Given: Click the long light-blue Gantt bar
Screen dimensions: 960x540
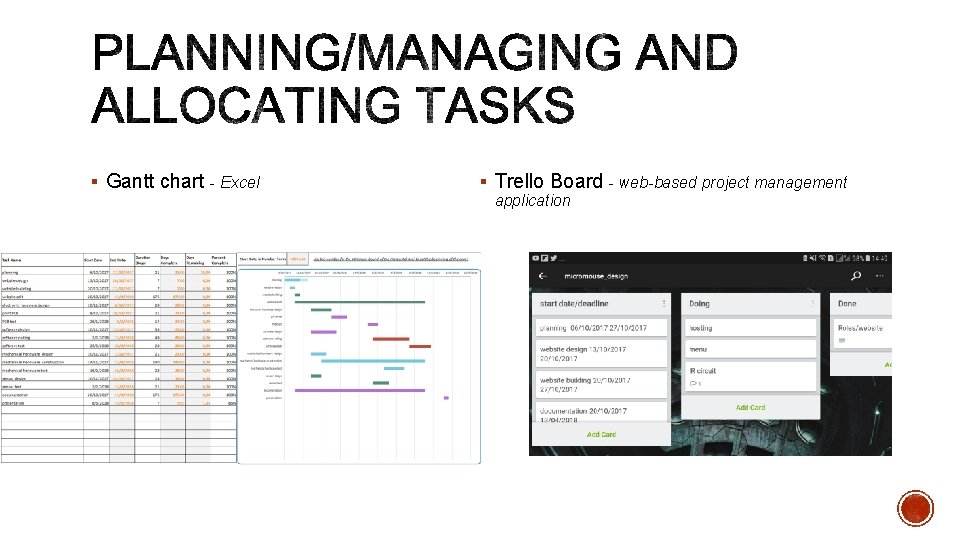Looking at the screenshot, I should (373, 361).
